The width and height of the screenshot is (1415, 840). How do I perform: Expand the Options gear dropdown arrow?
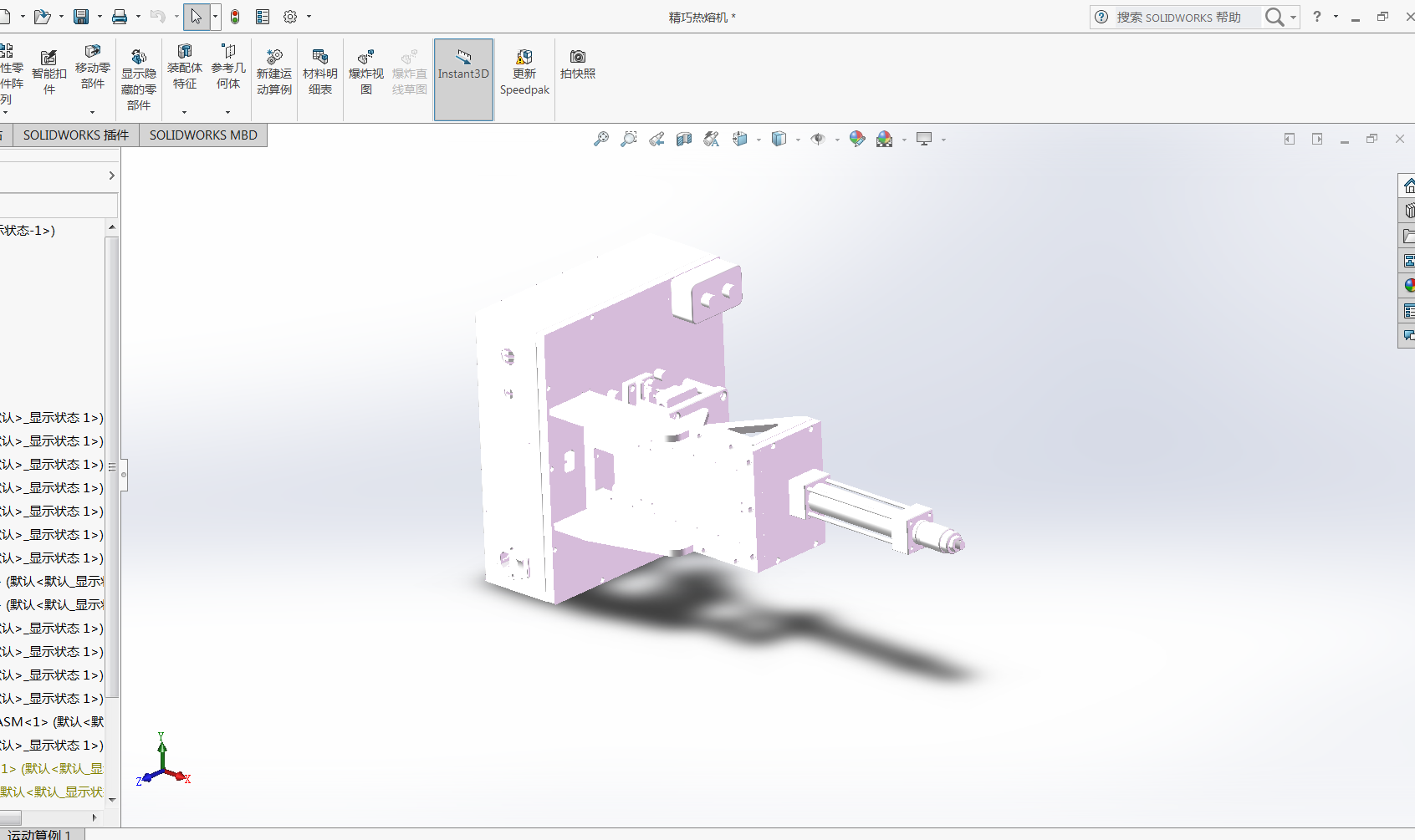coord(309,17)
